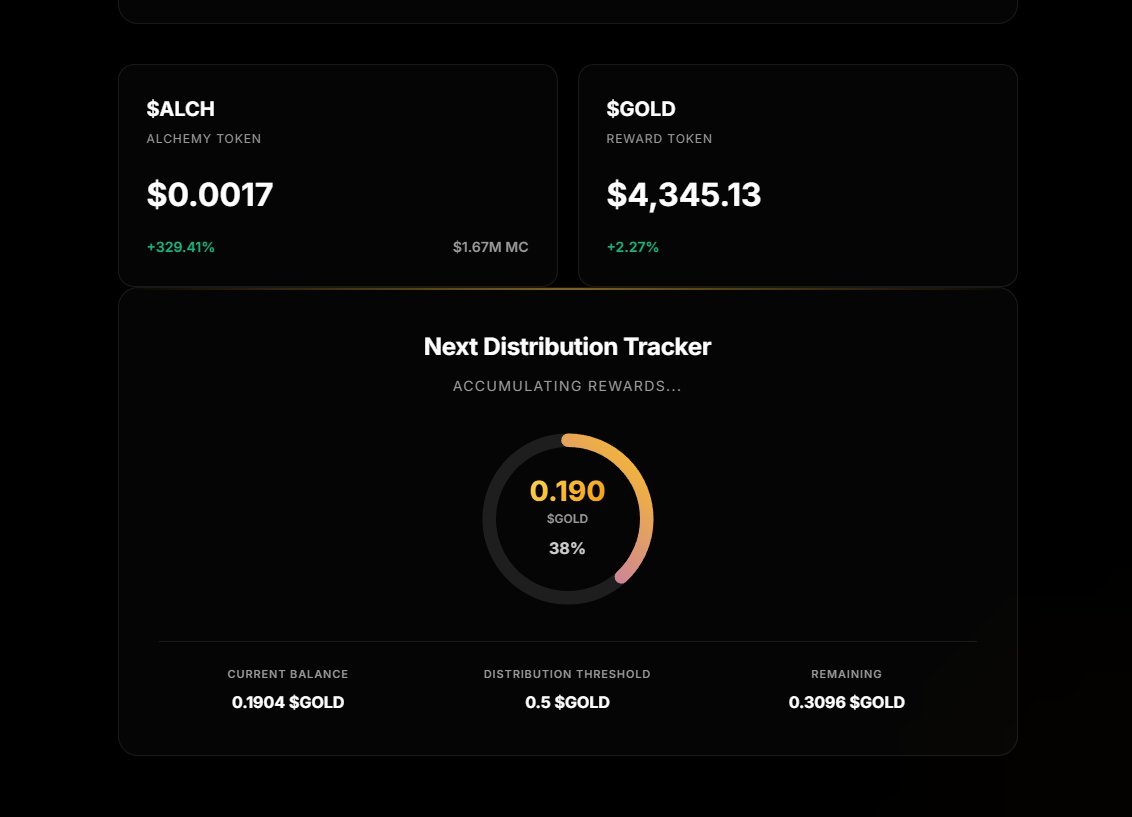Click the $GOLD token heading
The width and height of the screenshot is (1132, 817).
(x=640, y=109)
